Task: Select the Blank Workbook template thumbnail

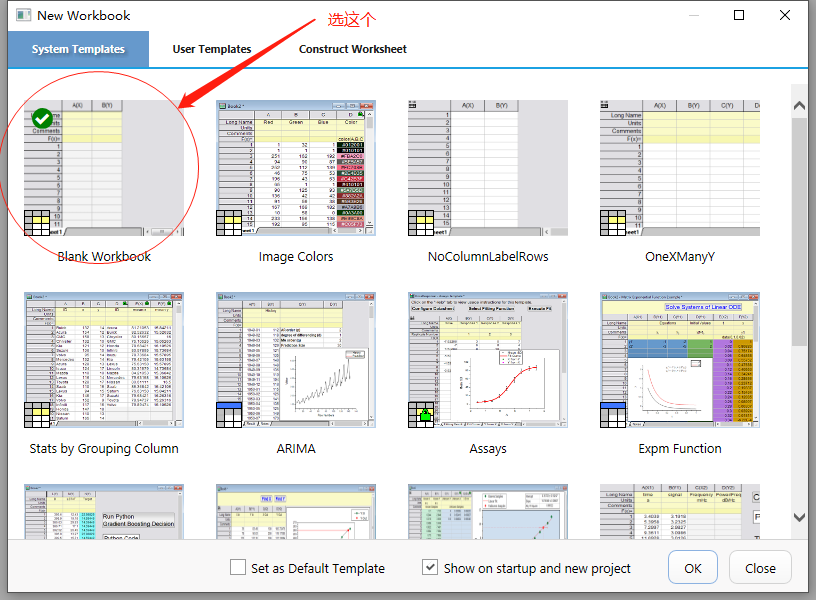Action: click(x=104, y=168)
